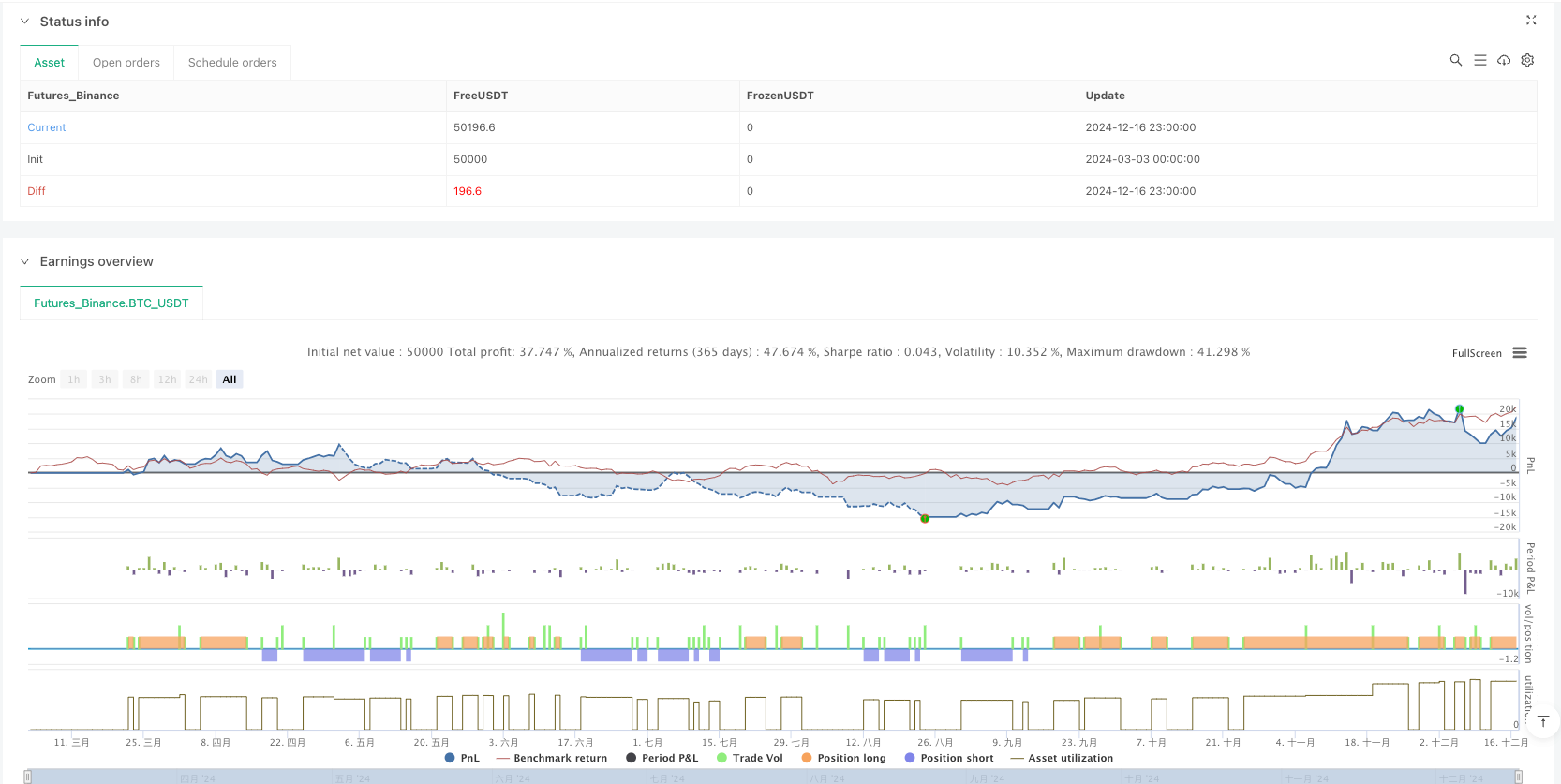Viewport: 1561px width, 784px height.
Task: Set chart zoom to 1h
Action: pyautogui.click(x=74, y=379)
